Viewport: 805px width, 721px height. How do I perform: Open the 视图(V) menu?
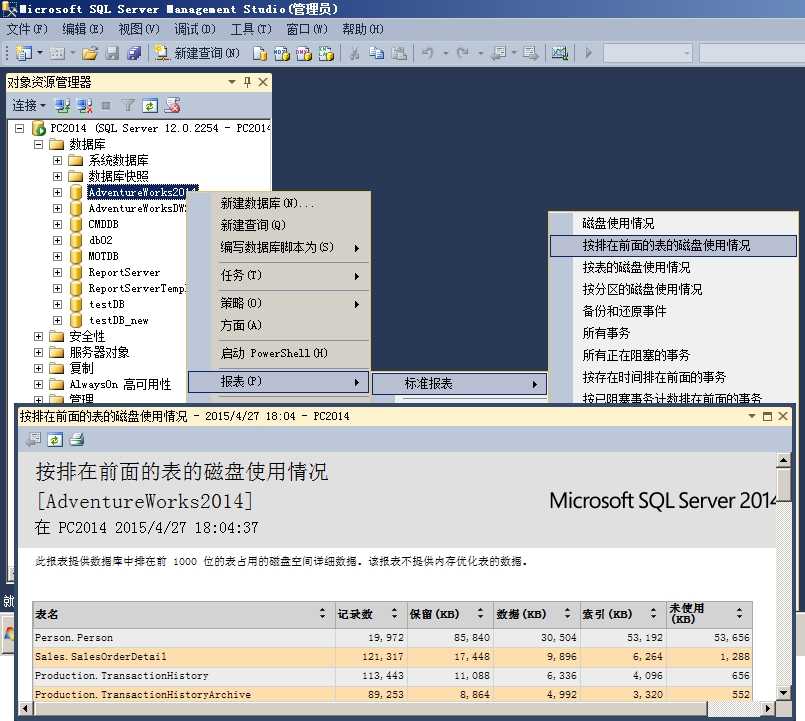coord(139,29)
